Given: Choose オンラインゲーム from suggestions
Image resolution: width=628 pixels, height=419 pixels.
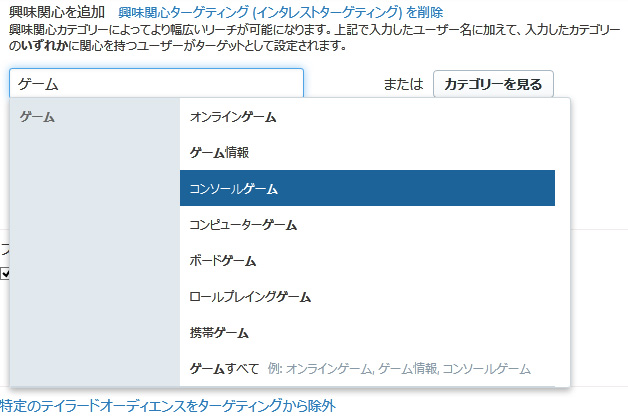Looking at the screenshot, I should (x=367, y=117).
